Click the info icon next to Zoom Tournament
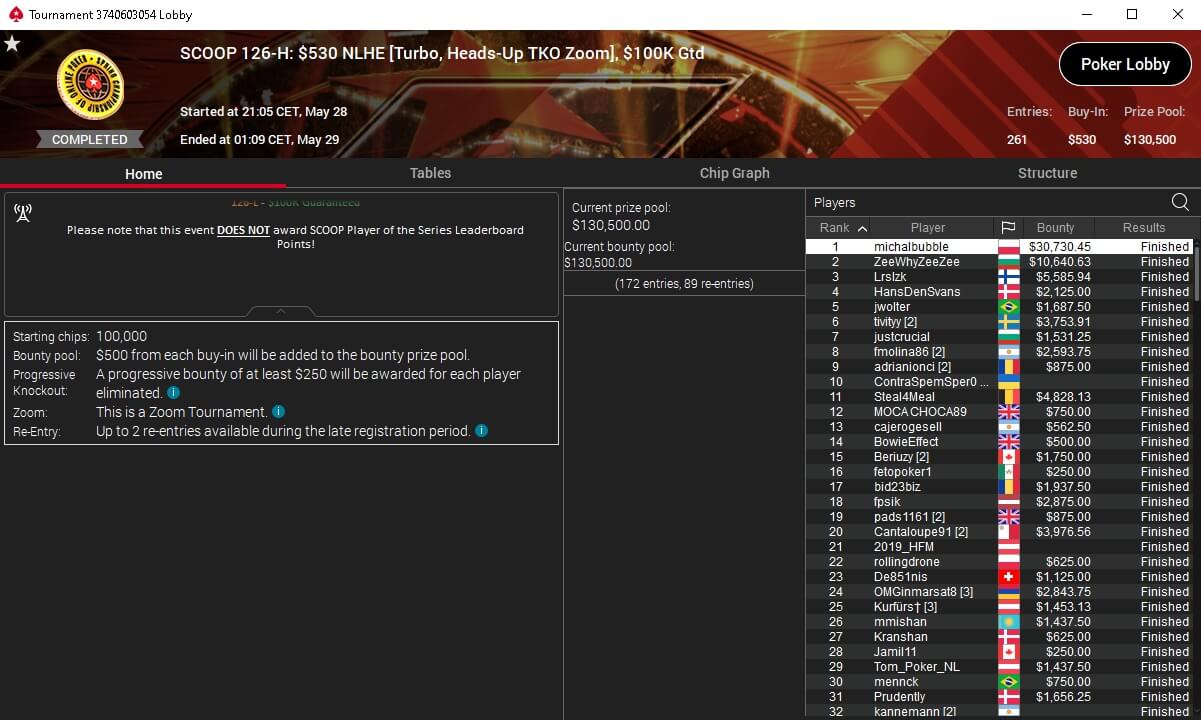The height and width of the screenshot is (720, 1201). point(279,412)
